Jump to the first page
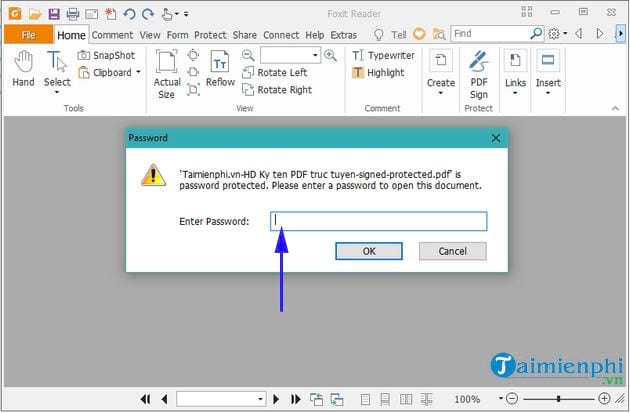The height and width of the screenshot is (413, 630). 145,399
